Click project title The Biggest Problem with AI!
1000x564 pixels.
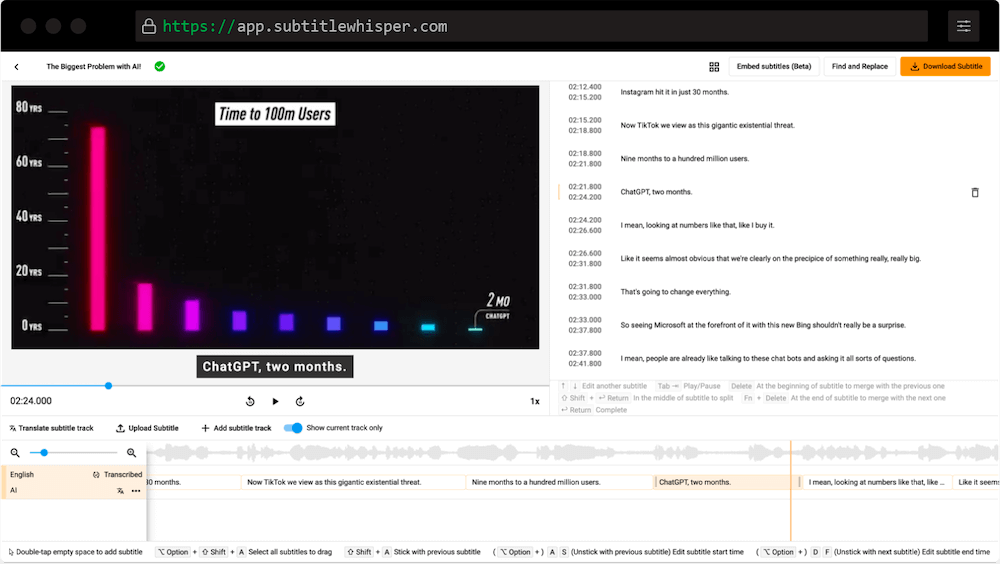tap(94, 66)
